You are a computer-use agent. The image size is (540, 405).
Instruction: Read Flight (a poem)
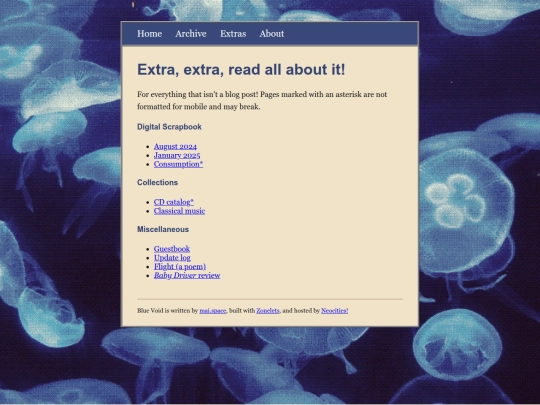click(180, 267)
